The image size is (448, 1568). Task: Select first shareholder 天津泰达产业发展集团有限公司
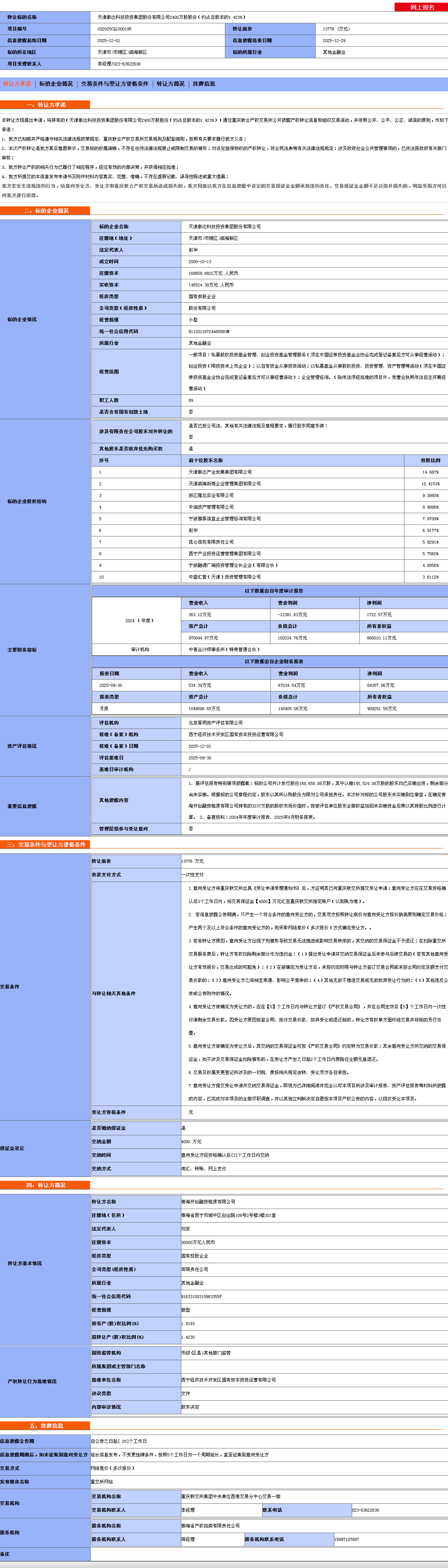point(220,472)
